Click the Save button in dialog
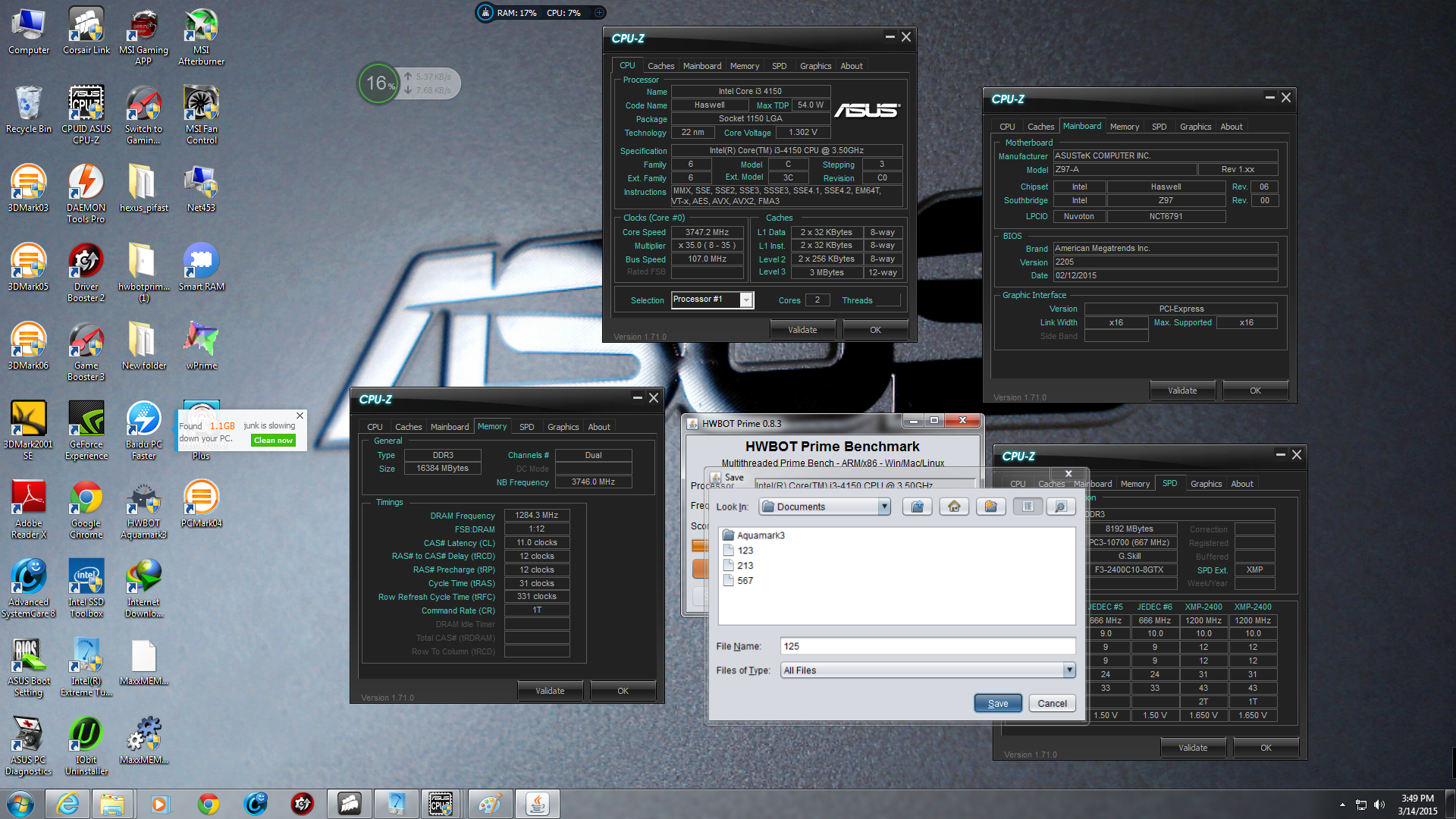1456x819 pixels. [998, 704]
